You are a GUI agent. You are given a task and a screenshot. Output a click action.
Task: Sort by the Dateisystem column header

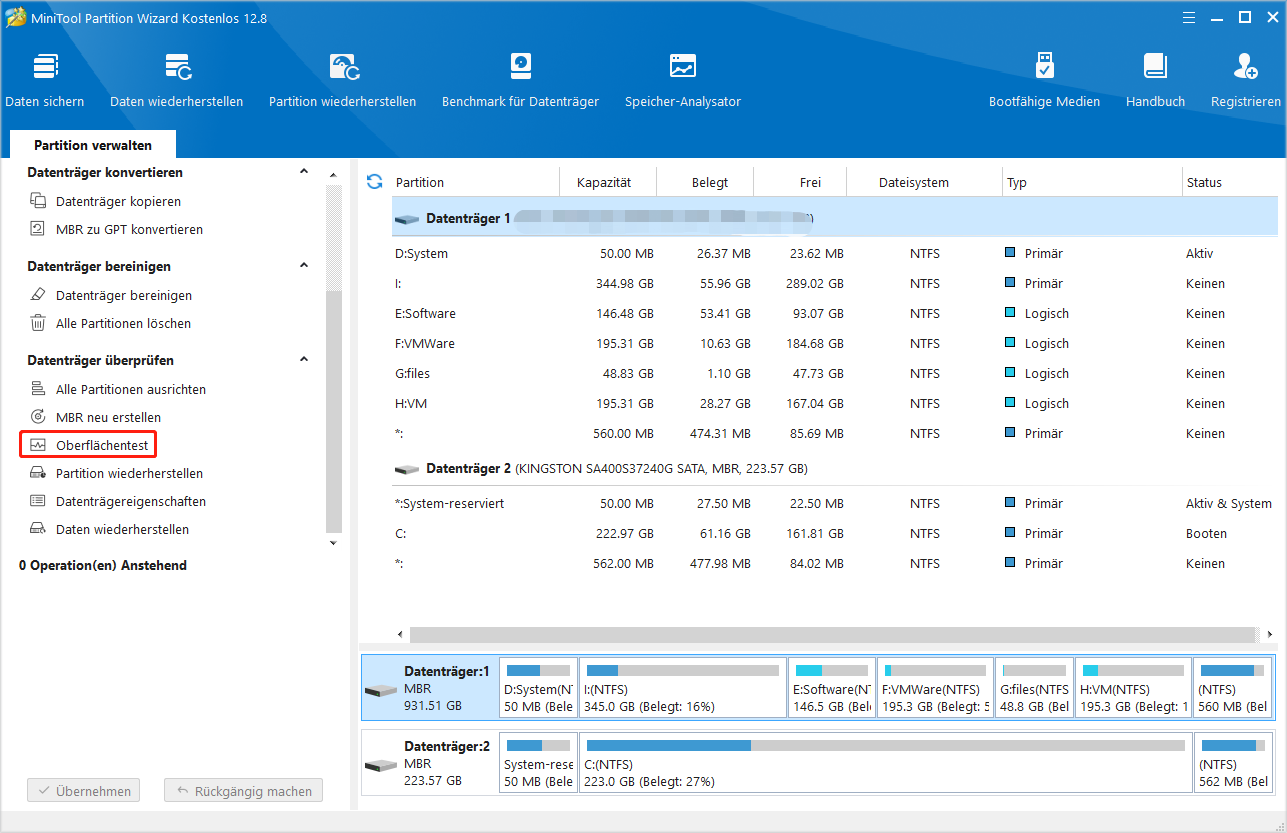pos(924,182)
